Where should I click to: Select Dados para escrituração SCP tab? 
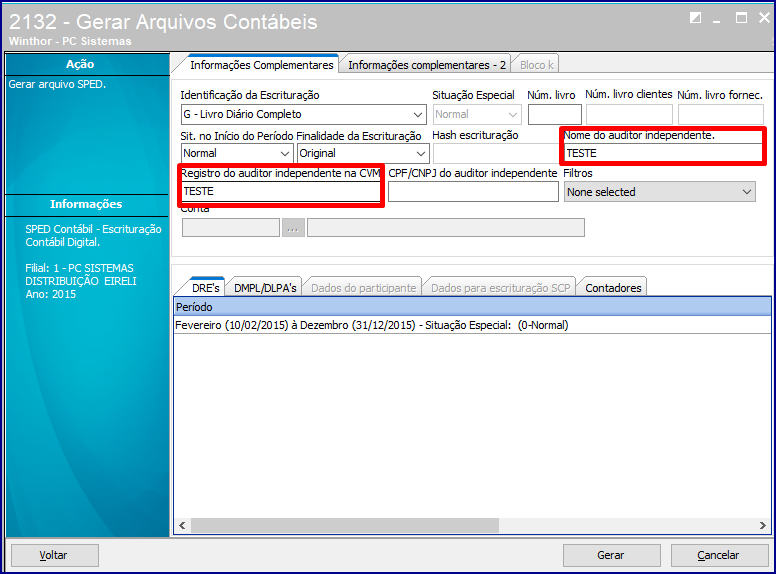[x=500, y=288]
